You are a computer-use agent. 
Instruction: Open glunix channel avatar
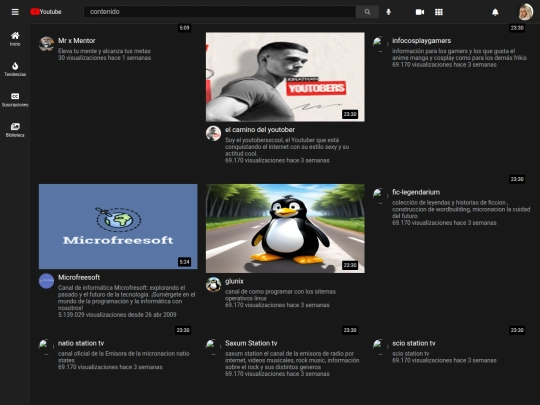tap(214, 284)
